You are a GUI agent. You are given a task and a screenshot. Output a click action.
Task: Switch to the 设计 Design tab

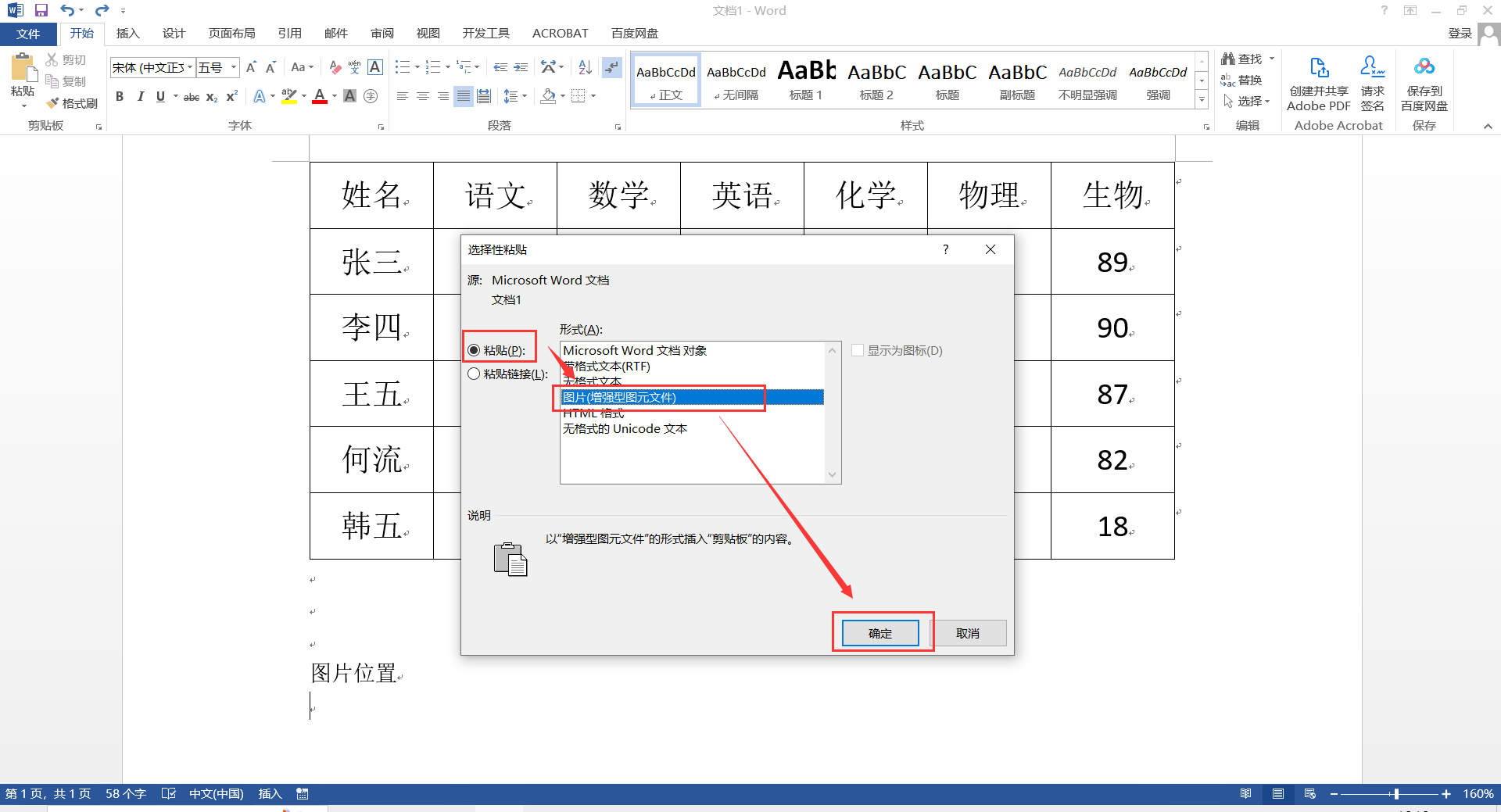[174, 33]
